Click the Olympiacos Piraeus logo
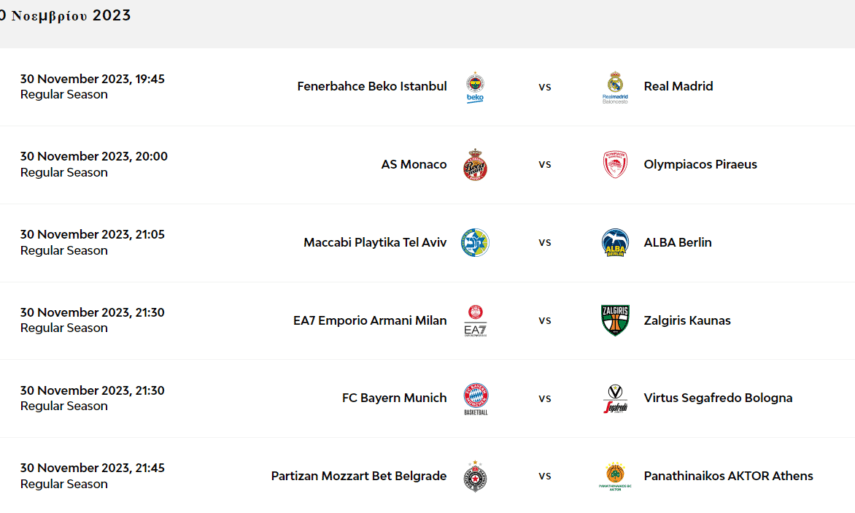 [615, 165]
